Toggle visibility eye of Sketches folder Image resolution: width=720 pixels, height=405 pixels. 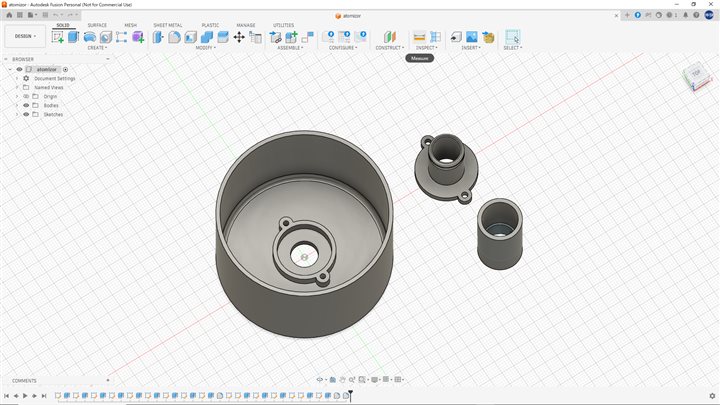[26, 114]
